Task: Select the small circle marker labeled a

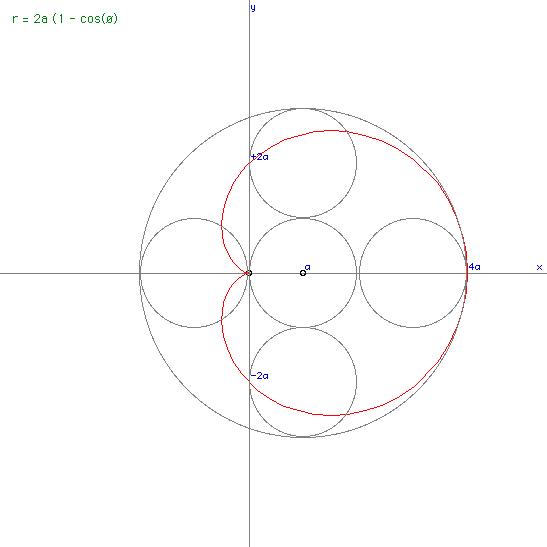Action: click(303, 273)
